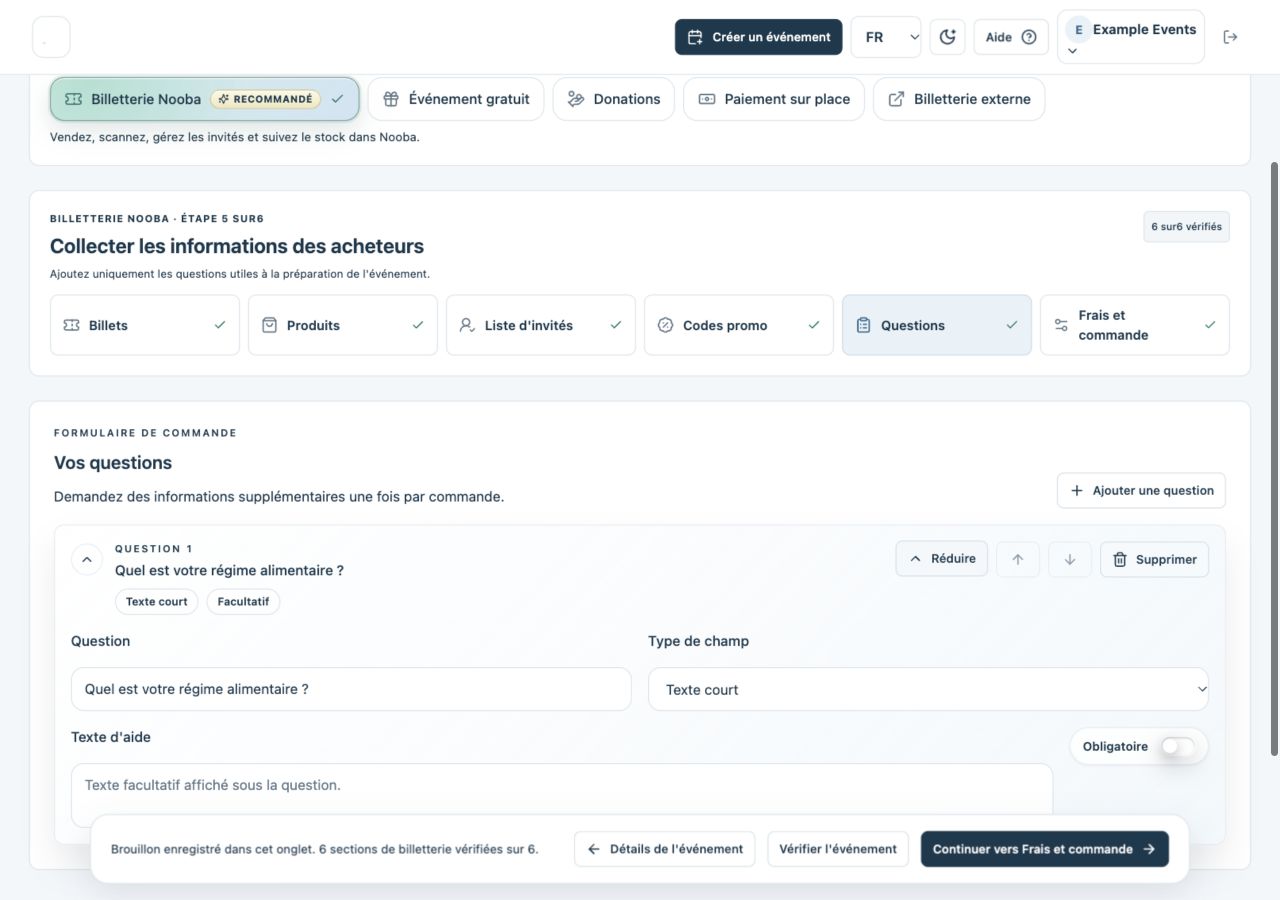This screenshot has height=900, width=1280.
Task: Expand the Example Events account menu
Action: (x=1131, y=37)
